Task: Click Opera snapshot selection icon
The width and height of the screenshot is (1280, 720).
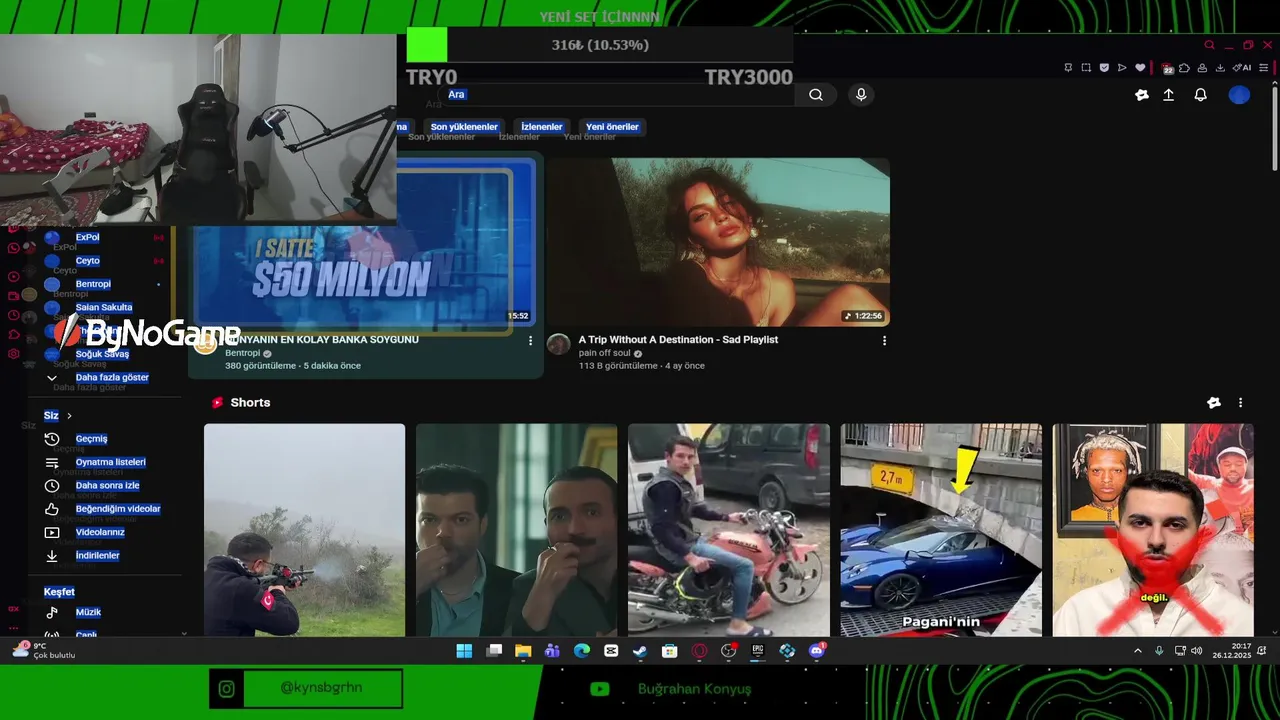Action: point(1086,68)
